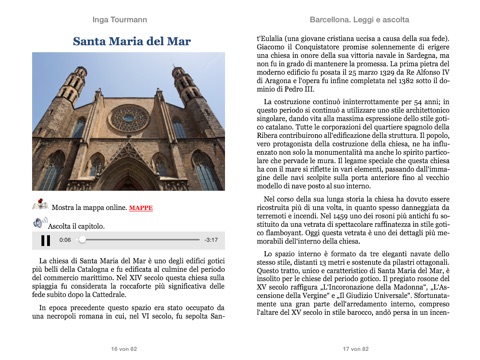Click the Inga Tourmann author header
Screen dimensions: 480x360
tap(120, 20)
